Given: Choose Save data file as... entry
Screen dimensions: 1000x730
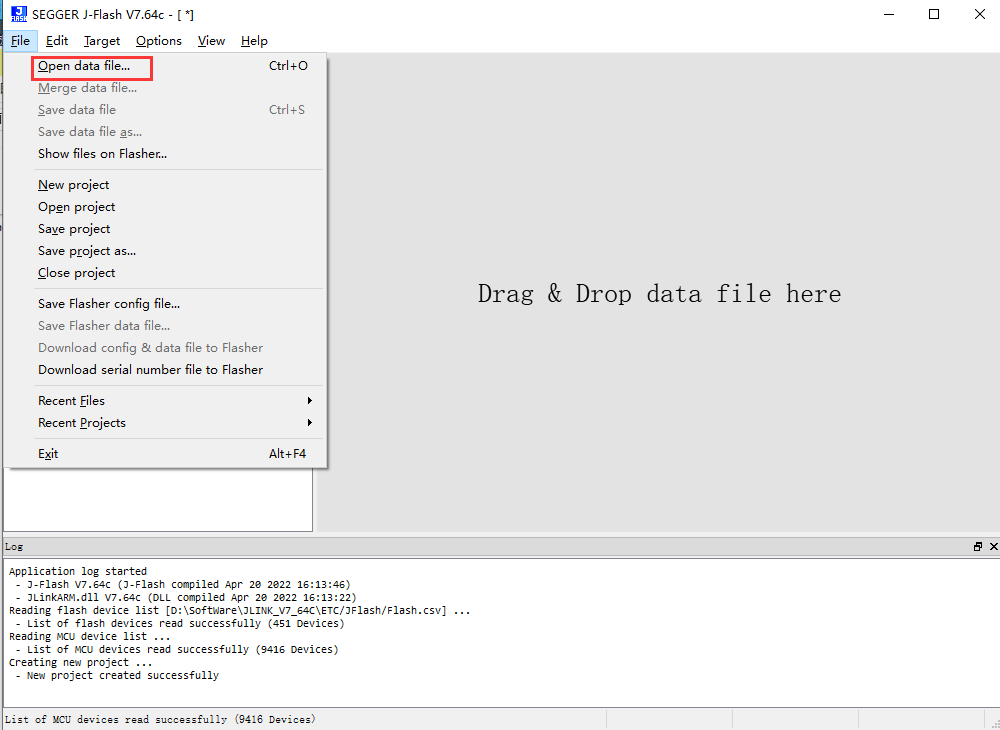Looking at the screenshot, I should pos(166,132).
